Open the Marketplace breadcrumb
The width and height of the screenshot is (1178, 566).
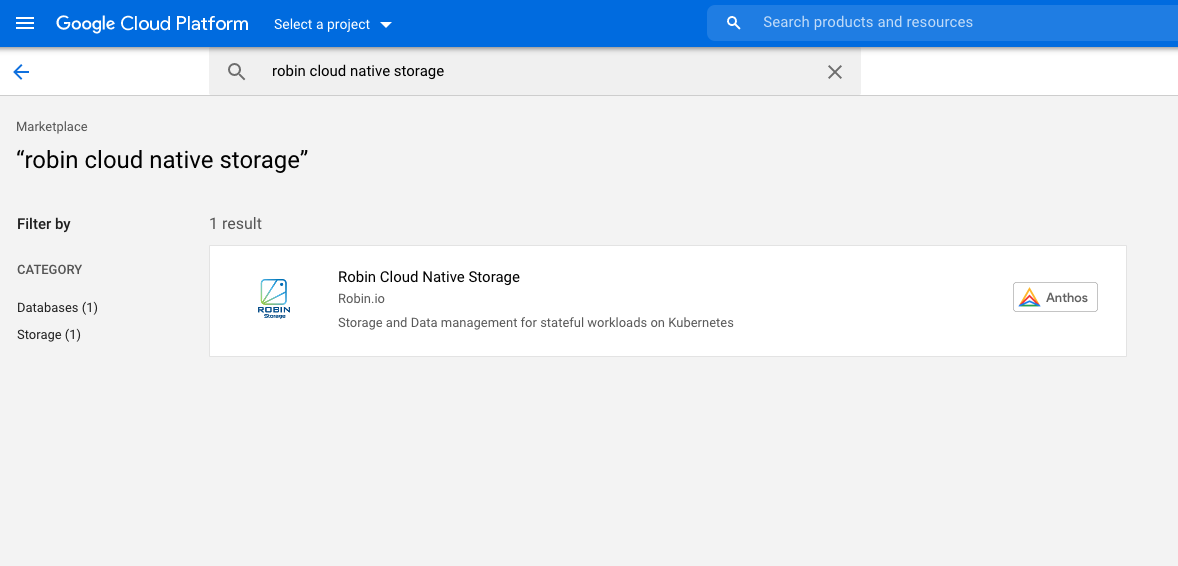coord(52,127)
